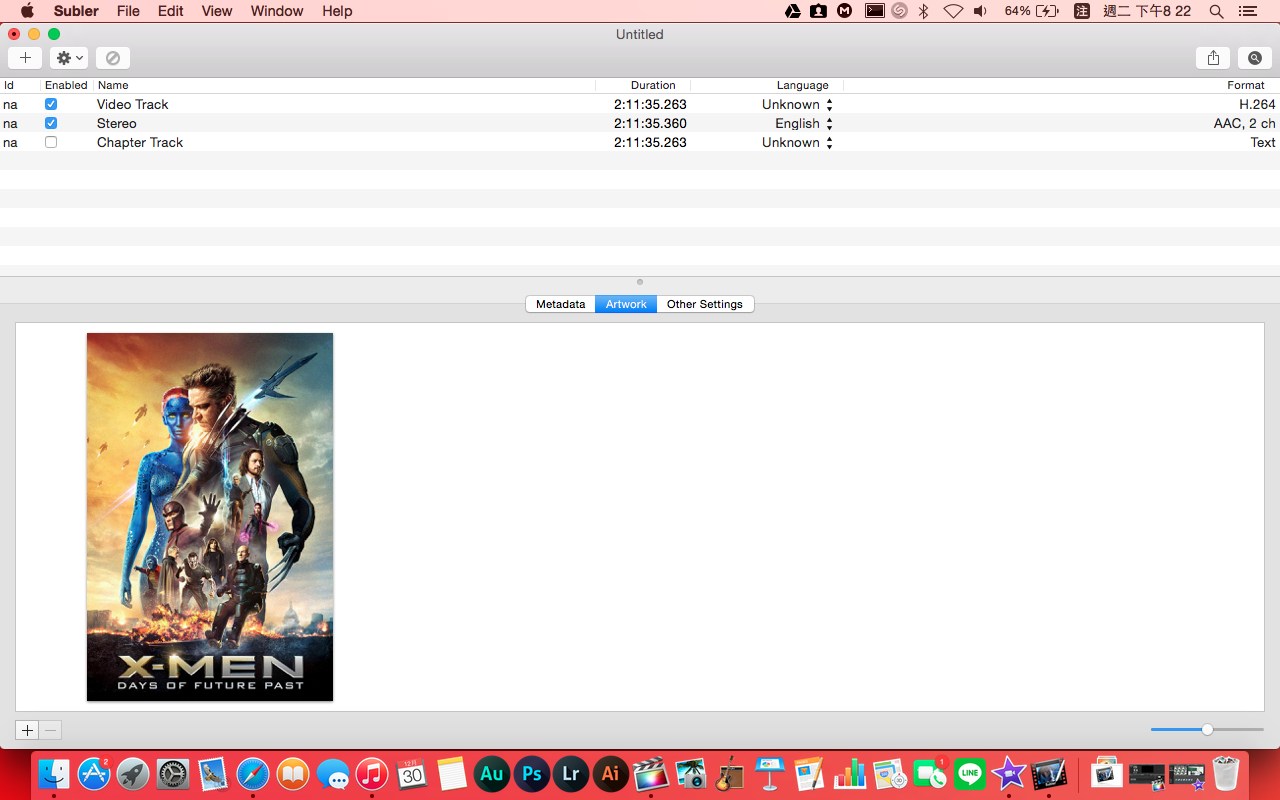Launch Launchpad rocket icon in Dock

pos(133,773)
